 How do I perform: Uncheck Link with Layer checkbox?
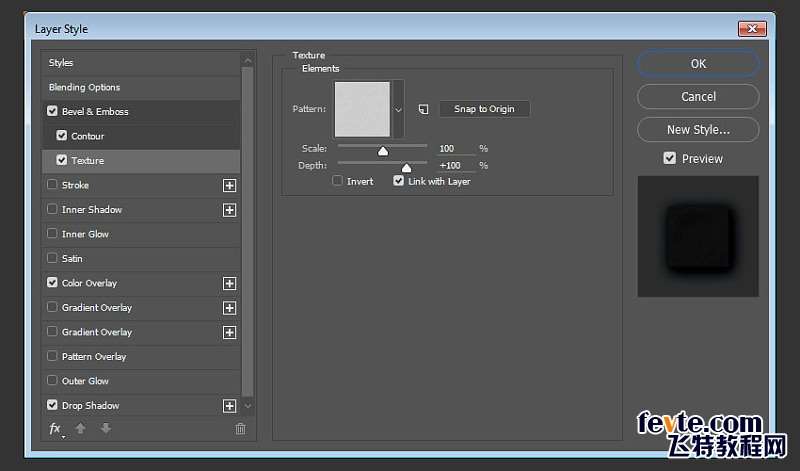pyautogui.click(x=398, y=181)
